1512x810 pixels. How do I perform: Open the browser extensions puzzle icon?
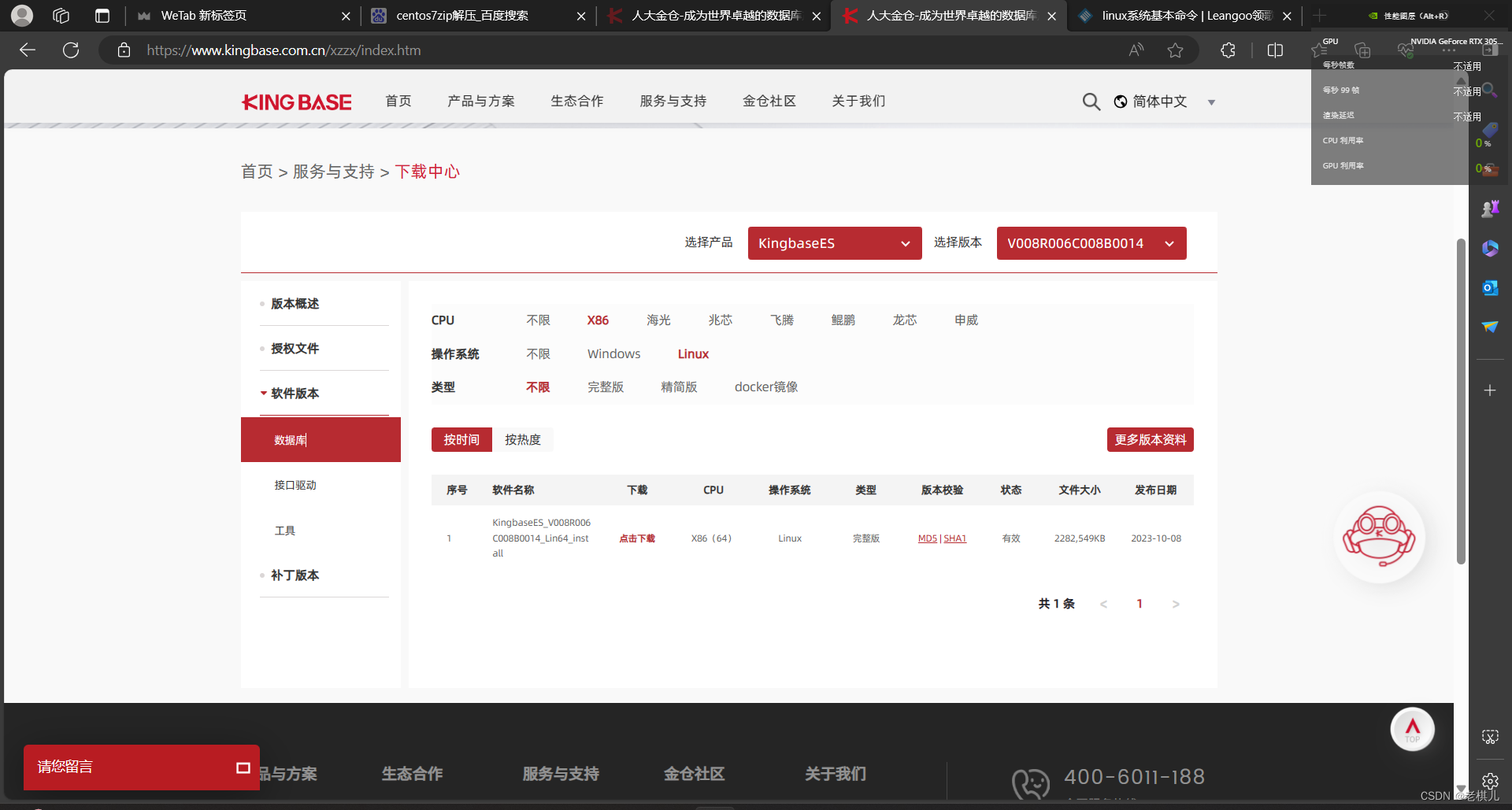(1228, 50)
